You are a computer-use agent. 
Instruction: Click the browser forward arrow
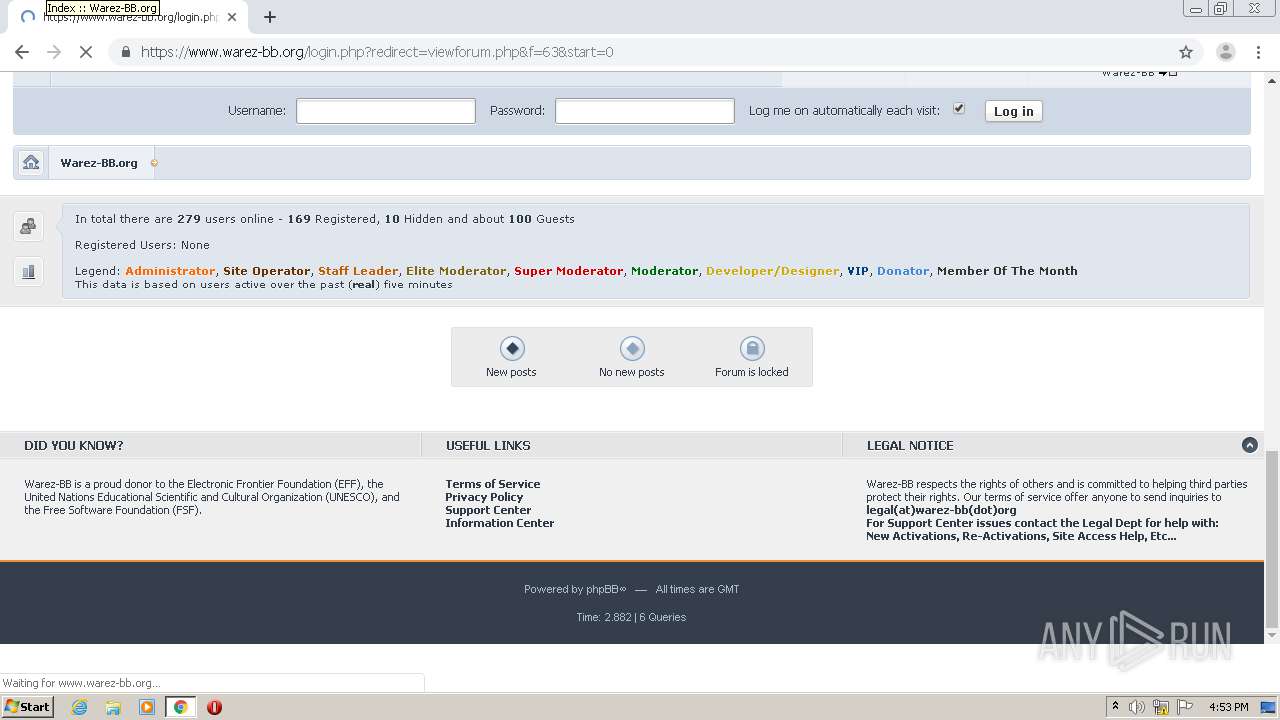click(54, 52)
